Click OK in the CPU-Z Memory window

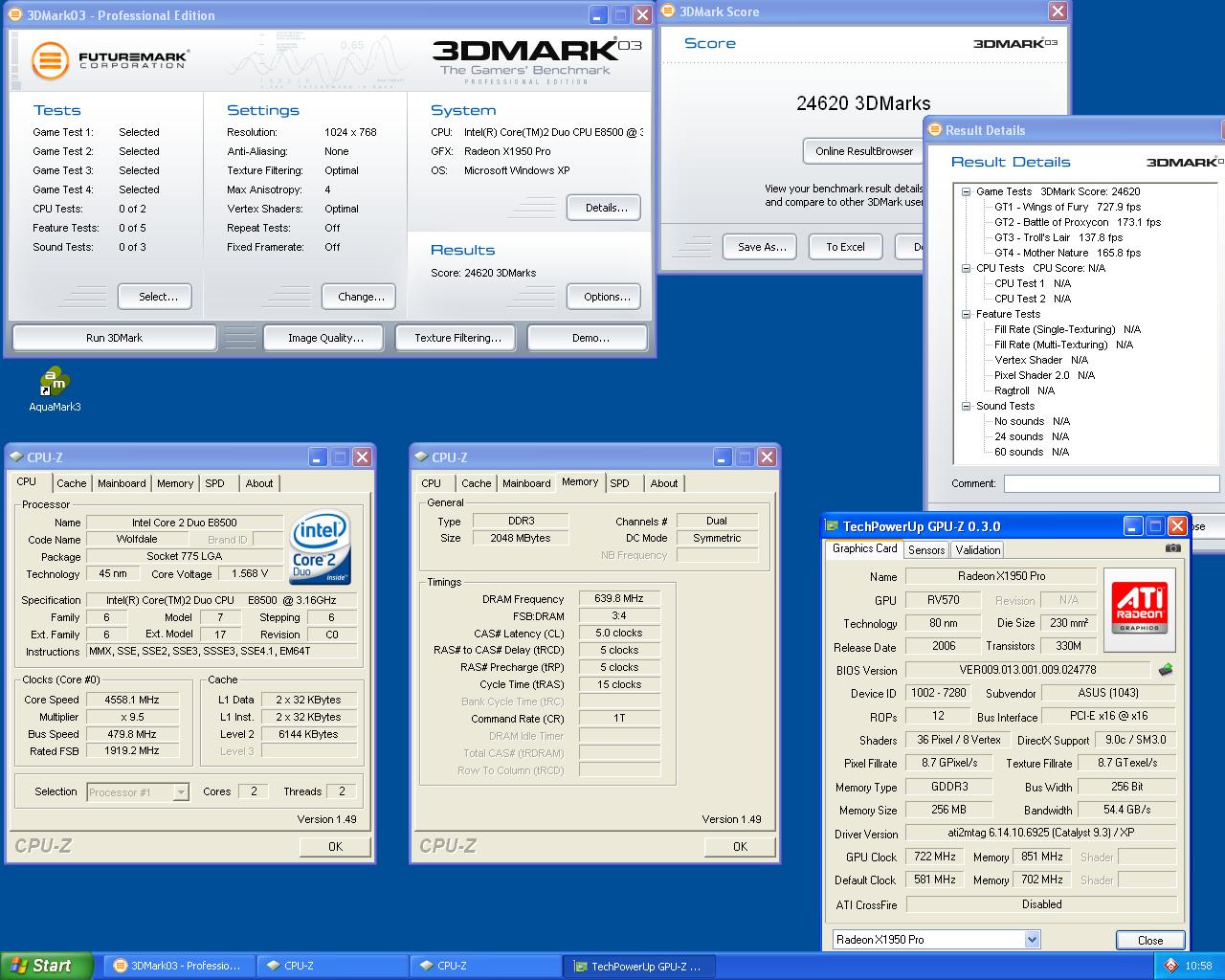740,846
